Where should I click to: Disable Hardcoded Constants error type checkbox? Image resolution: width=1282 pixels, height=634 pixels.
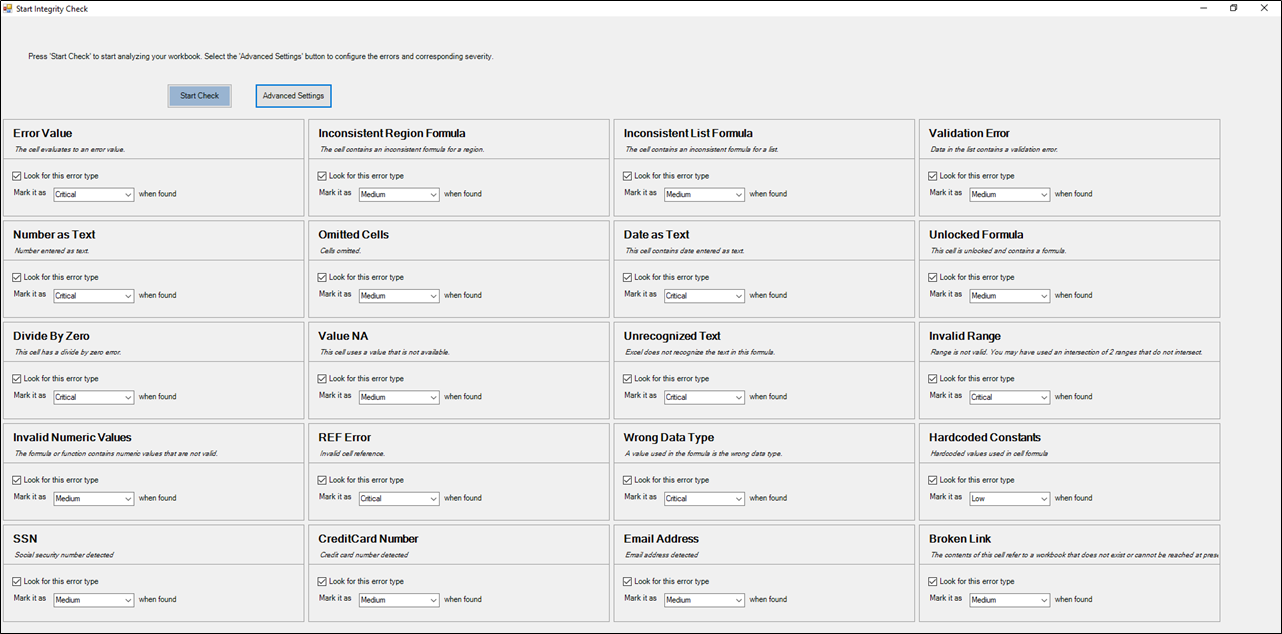click(933, 480)
